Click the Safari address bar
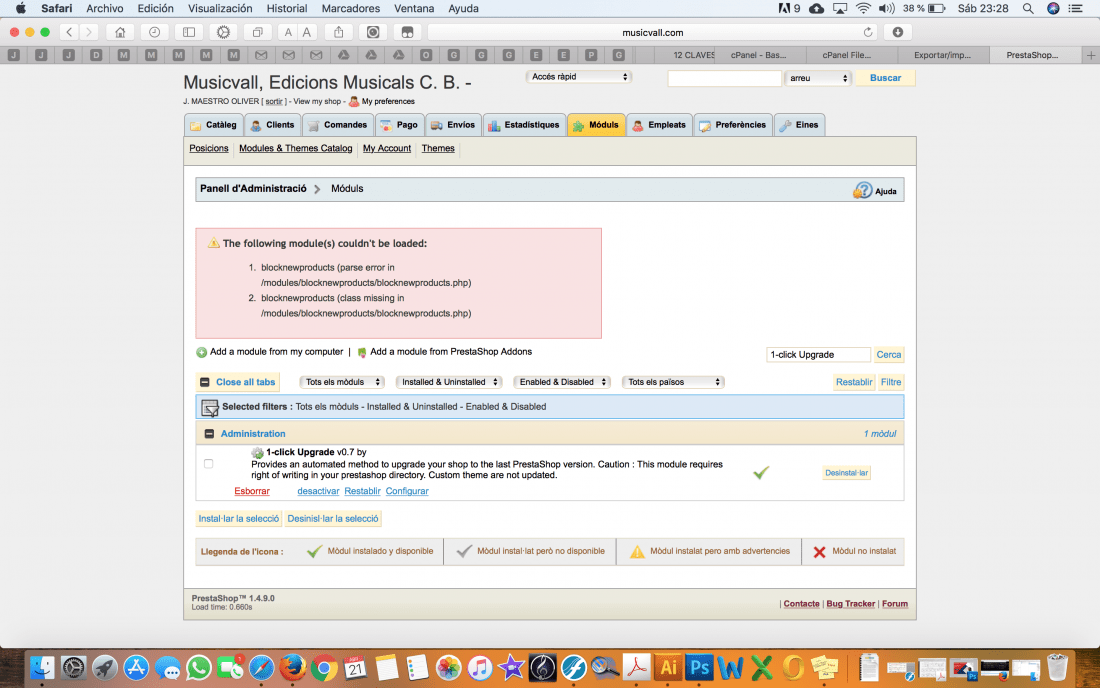The width and height of the screenshot is (1100, 688). click(652, 32)
